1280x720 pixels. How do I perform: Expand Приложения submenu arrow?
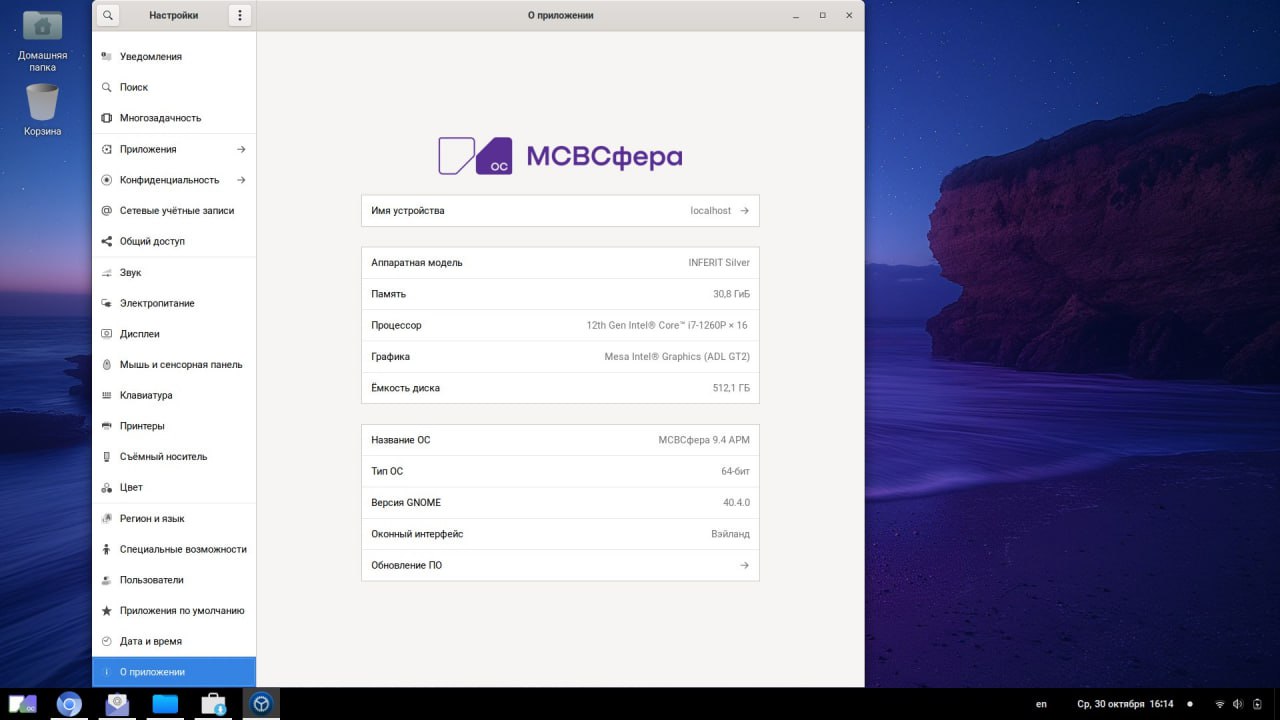(241, 149)
